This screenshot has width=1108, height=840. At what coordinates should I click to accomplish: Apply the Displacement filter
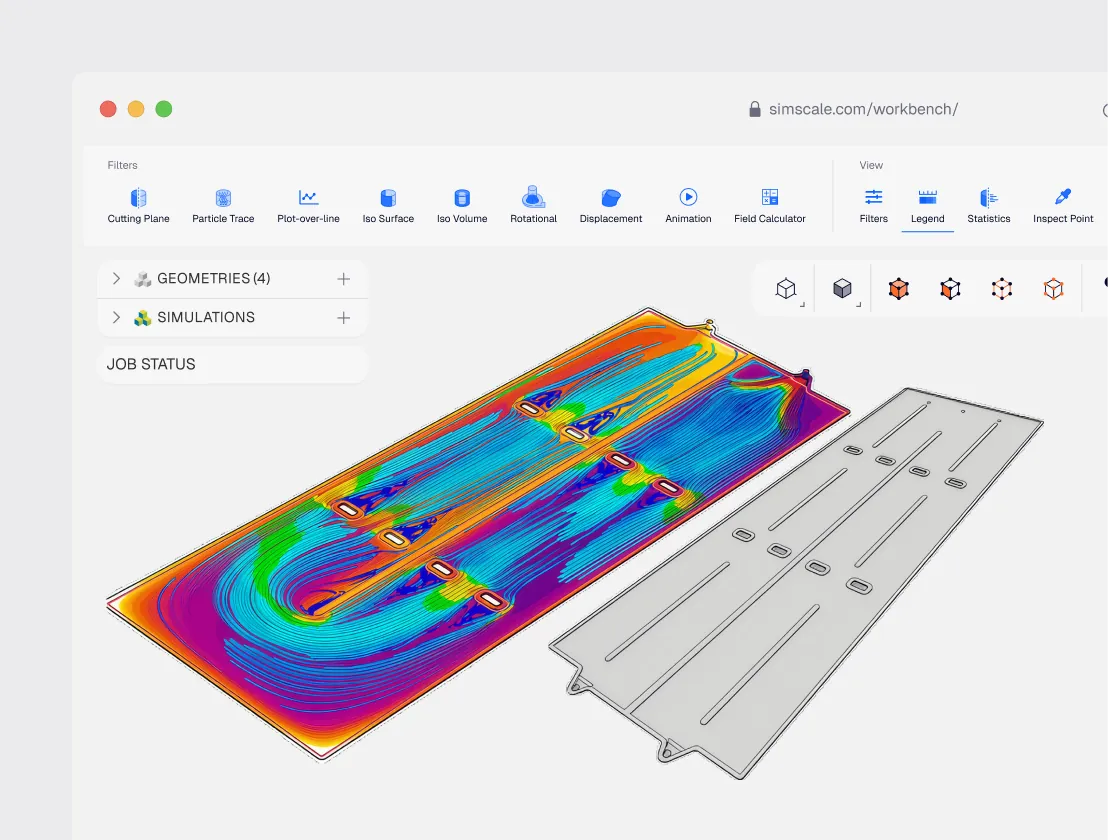[611, 206]
